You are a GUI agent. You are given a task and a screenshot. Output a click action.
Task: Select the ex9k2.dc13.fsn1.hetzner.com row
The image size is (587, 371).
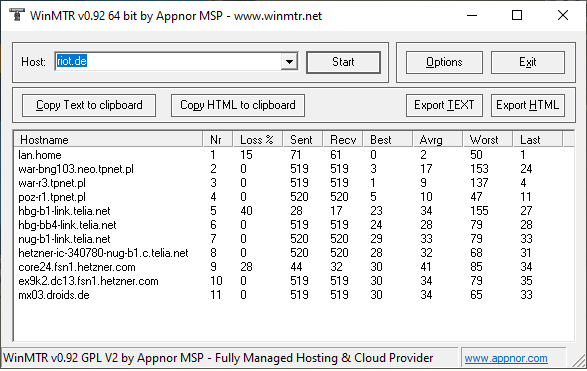294,281
